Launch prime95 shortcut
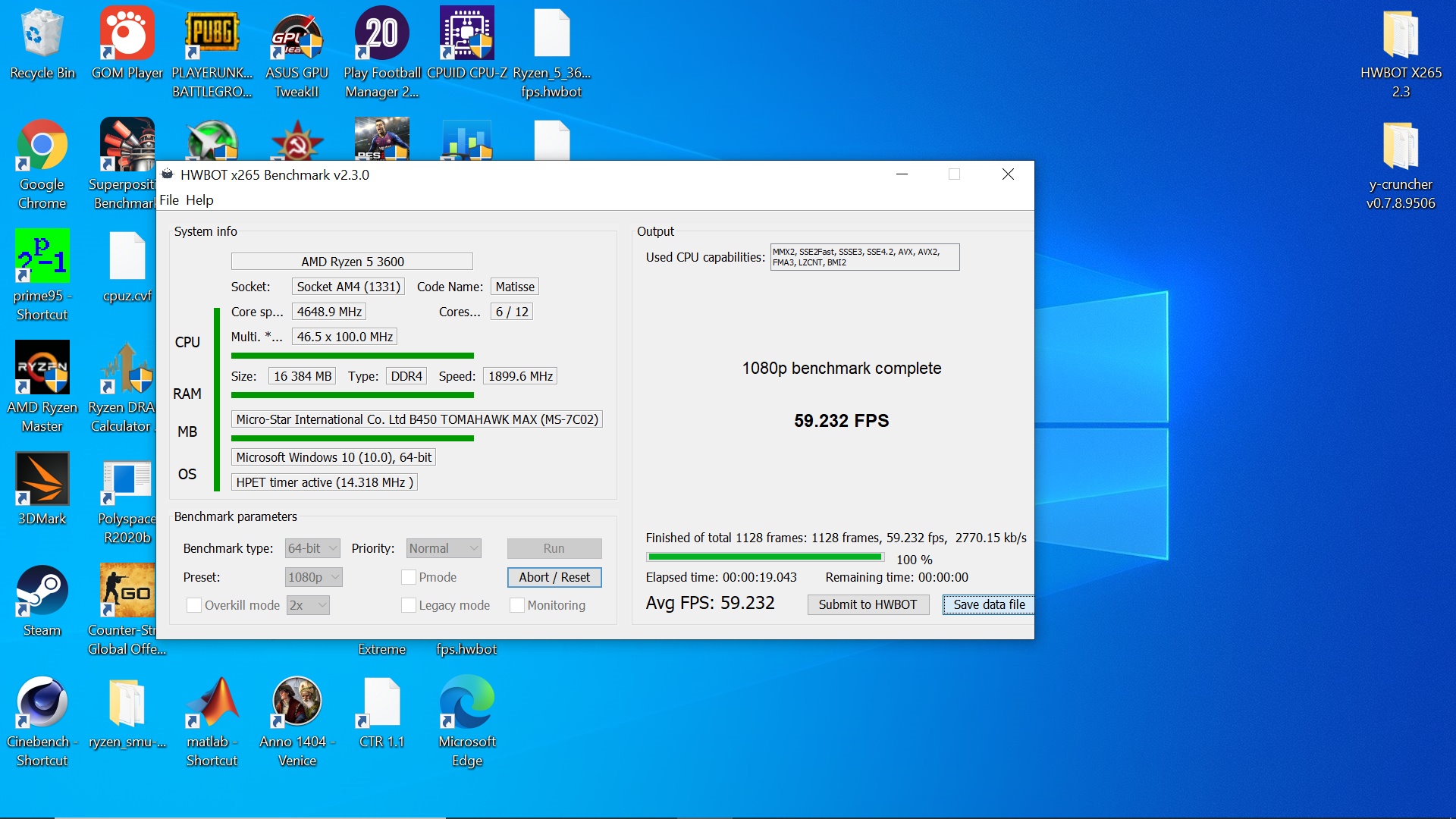This screenshot has width=1456, height=819. pyautogui.click(x=42, y=276)
